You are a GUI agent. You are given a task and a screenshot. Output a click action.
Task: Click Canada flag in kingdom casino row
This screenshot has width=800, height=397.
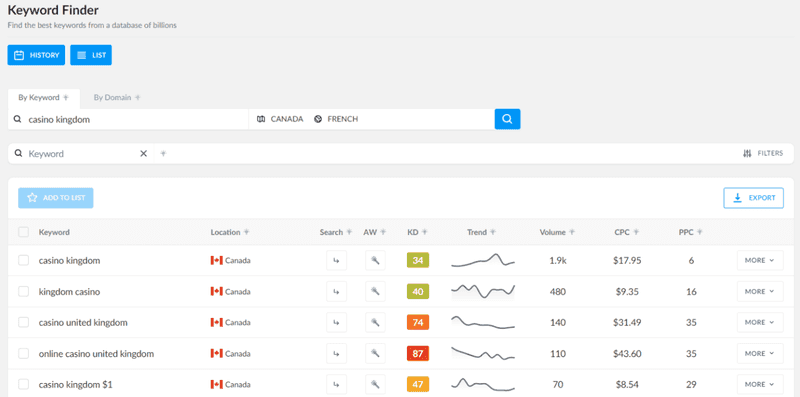tap(217, 291)
